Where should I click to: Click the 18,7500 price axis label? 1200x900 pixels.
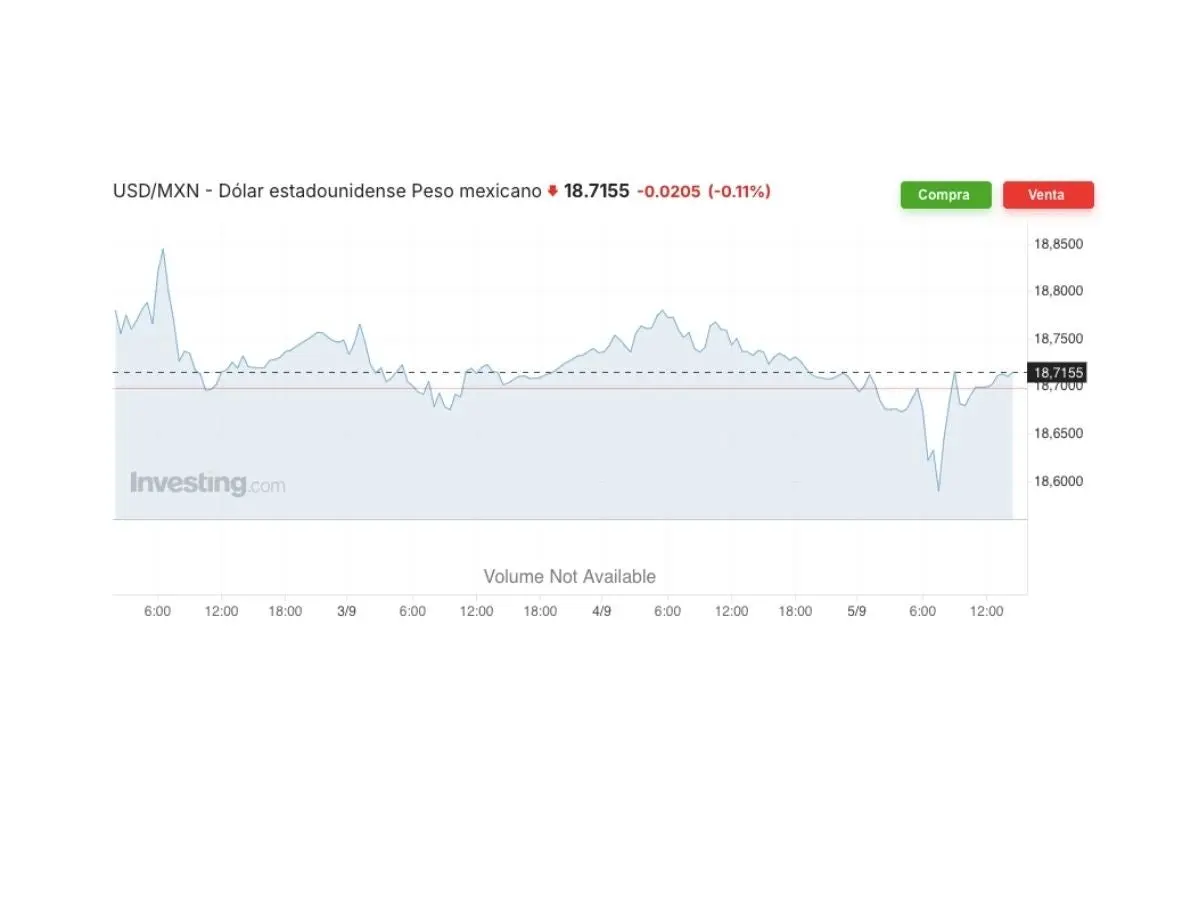point(1058,339)
